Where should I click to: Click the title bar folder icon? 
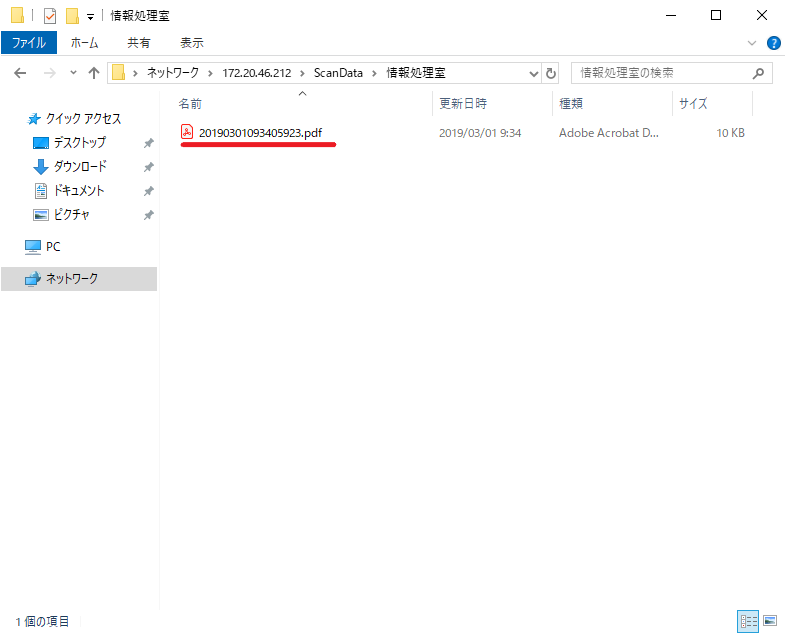tap(18, 16)
